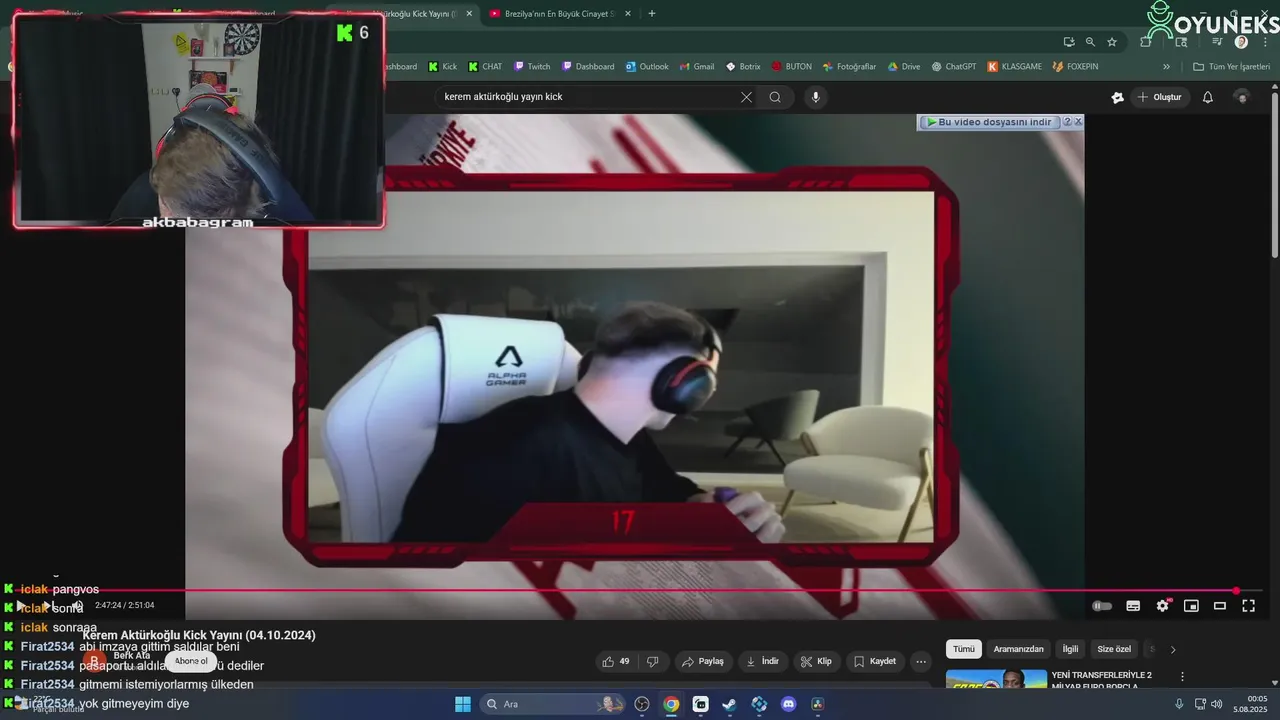Open the Gmail bookmark
This screenshot has width=1280, height=720.
tap(697, 67)
